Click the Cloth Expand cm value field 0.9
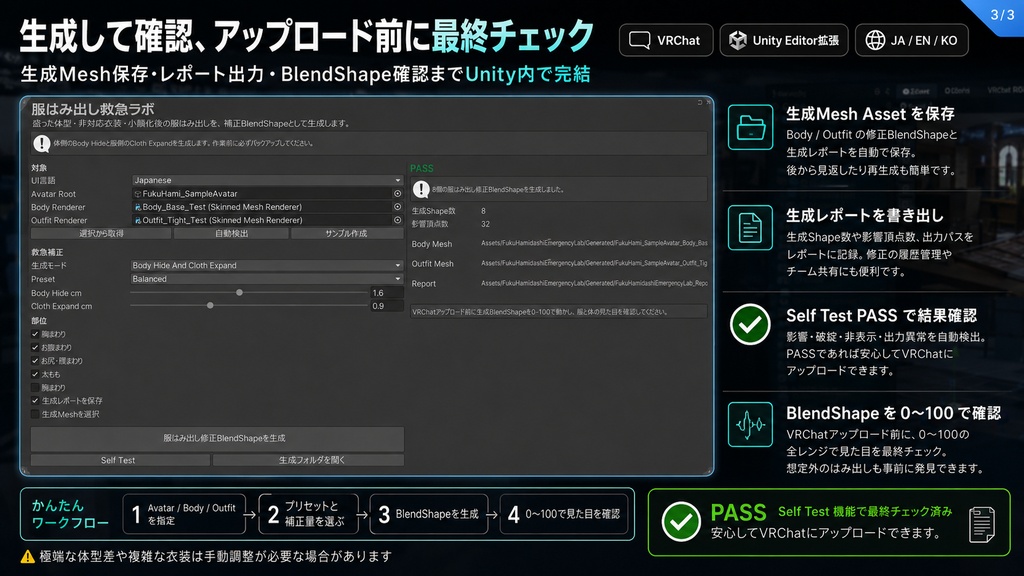Viewport: 1024px width, 576px height. (387, 306)
